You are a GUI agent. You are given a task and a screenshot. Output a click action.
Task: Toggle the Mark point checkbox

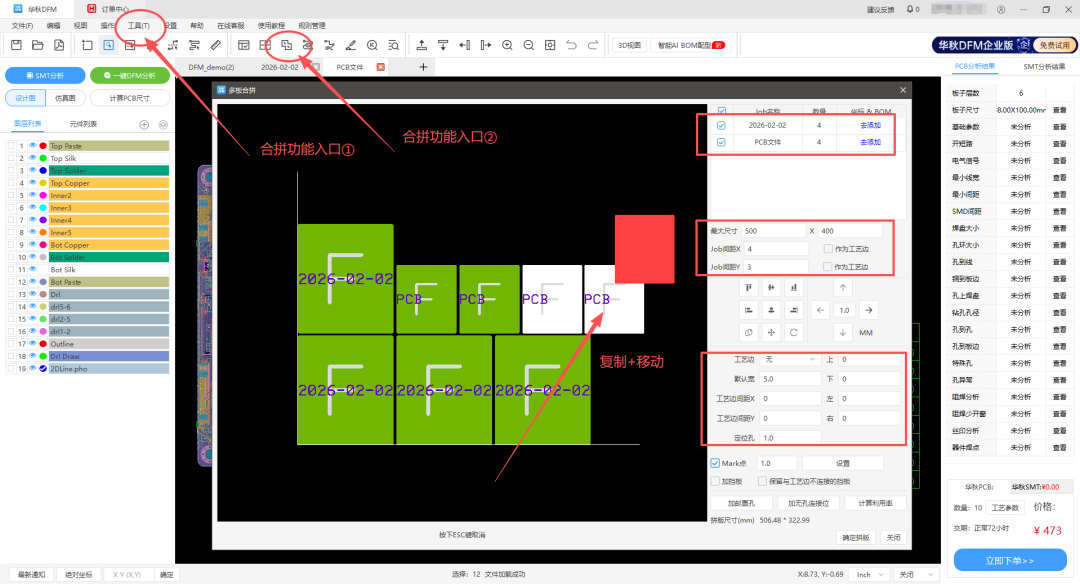click(715, 463)
